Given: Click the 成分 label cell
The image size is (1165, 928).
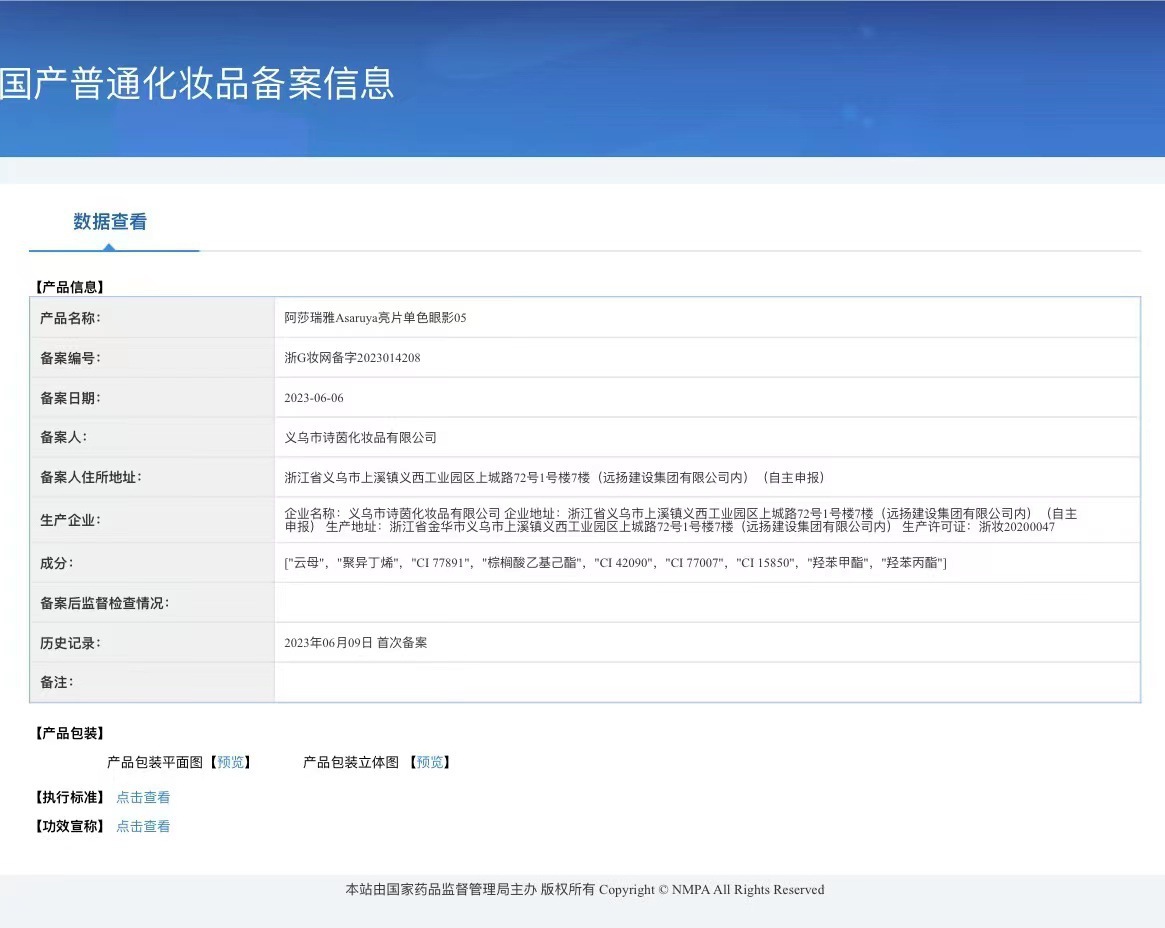Looking at the screenshot, I should pos(152,563).
